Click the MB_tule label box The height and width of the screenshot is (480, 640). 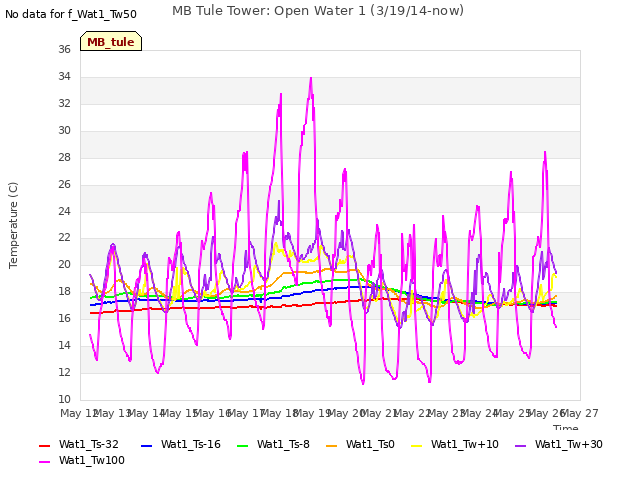(x=111, y=41)
